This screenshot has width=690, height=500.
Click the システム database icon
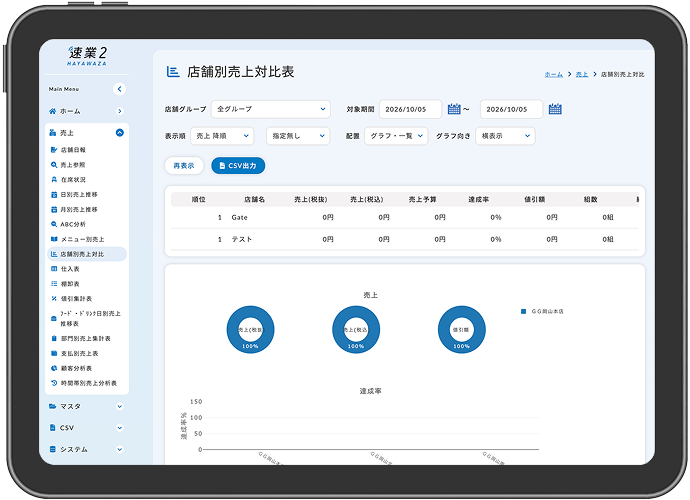pos(53,449)
